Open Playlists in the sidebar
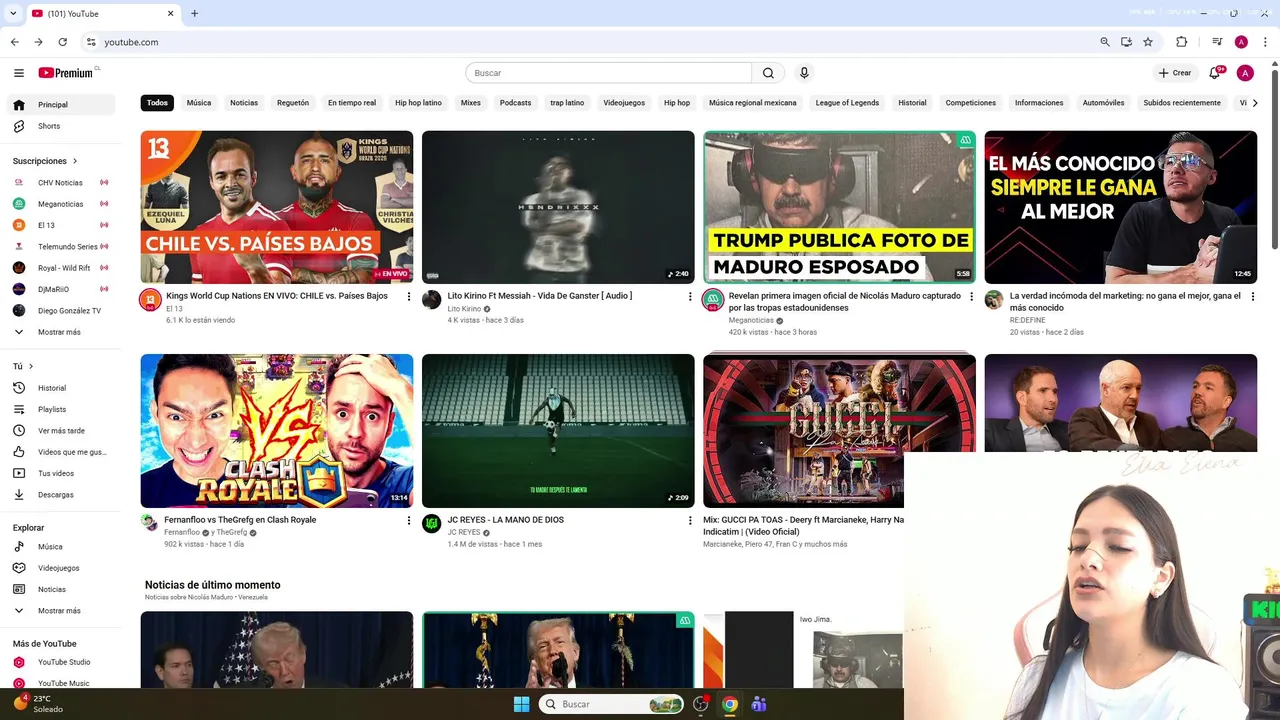 click(60, 409)
